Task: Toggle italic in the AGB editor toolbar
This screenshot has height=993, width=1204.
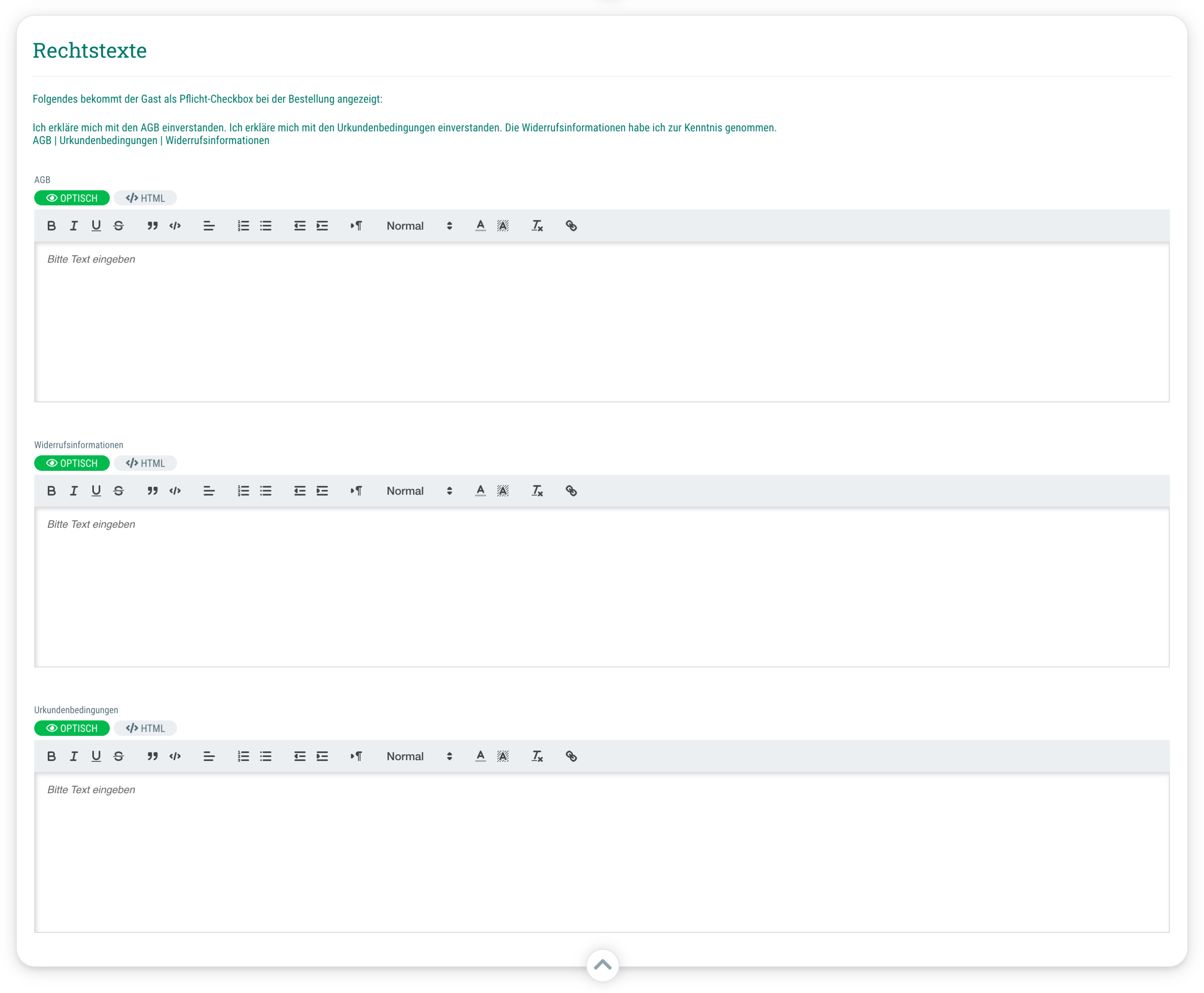Action: pos(74,226)
